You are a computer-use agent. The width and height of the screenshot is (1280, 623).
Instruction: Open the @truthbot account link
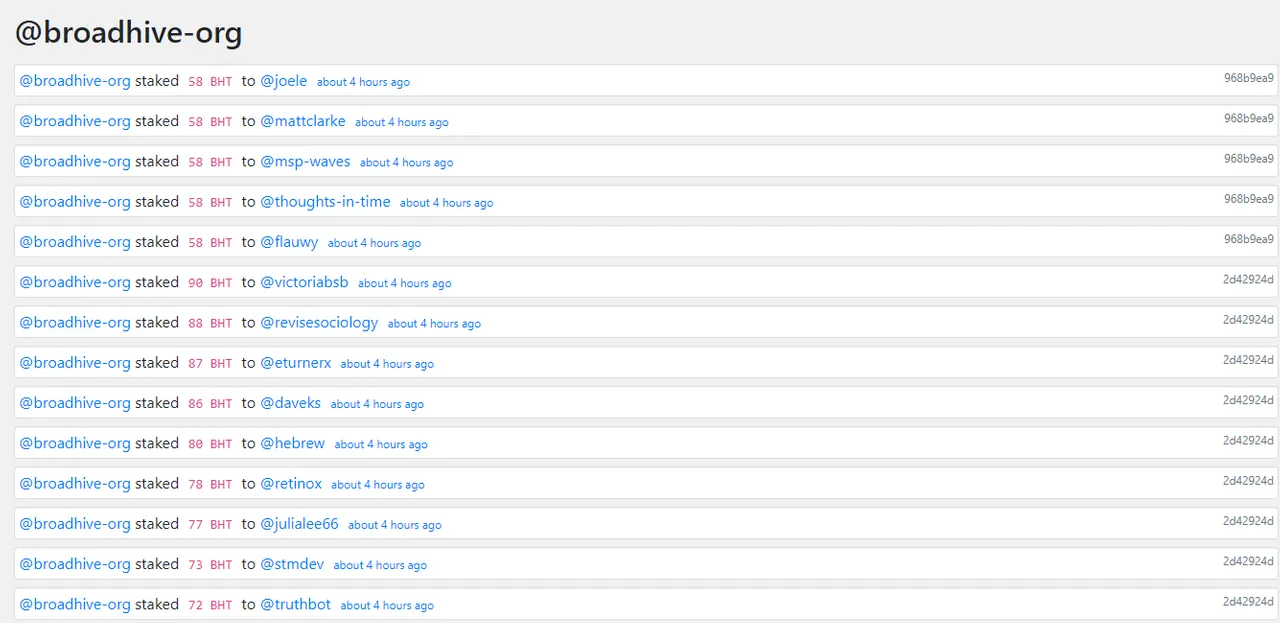[x=296, y=604]
